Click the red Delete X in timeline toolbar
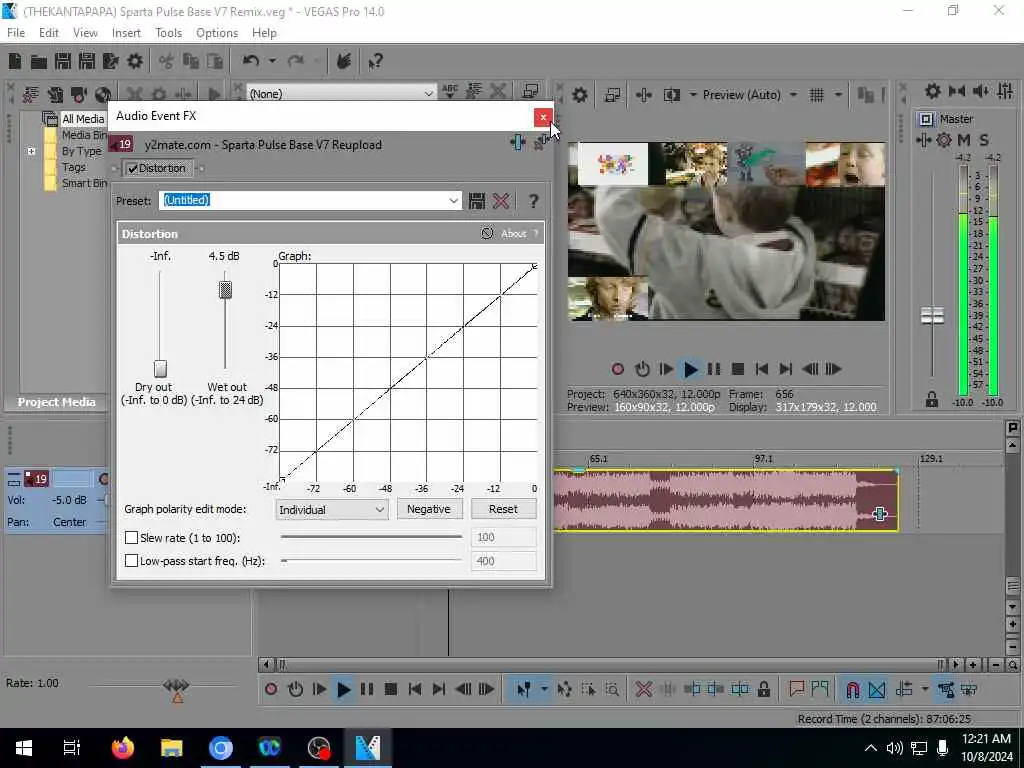Viewport: 1024px width, 768px height. (x=643, y=689)
